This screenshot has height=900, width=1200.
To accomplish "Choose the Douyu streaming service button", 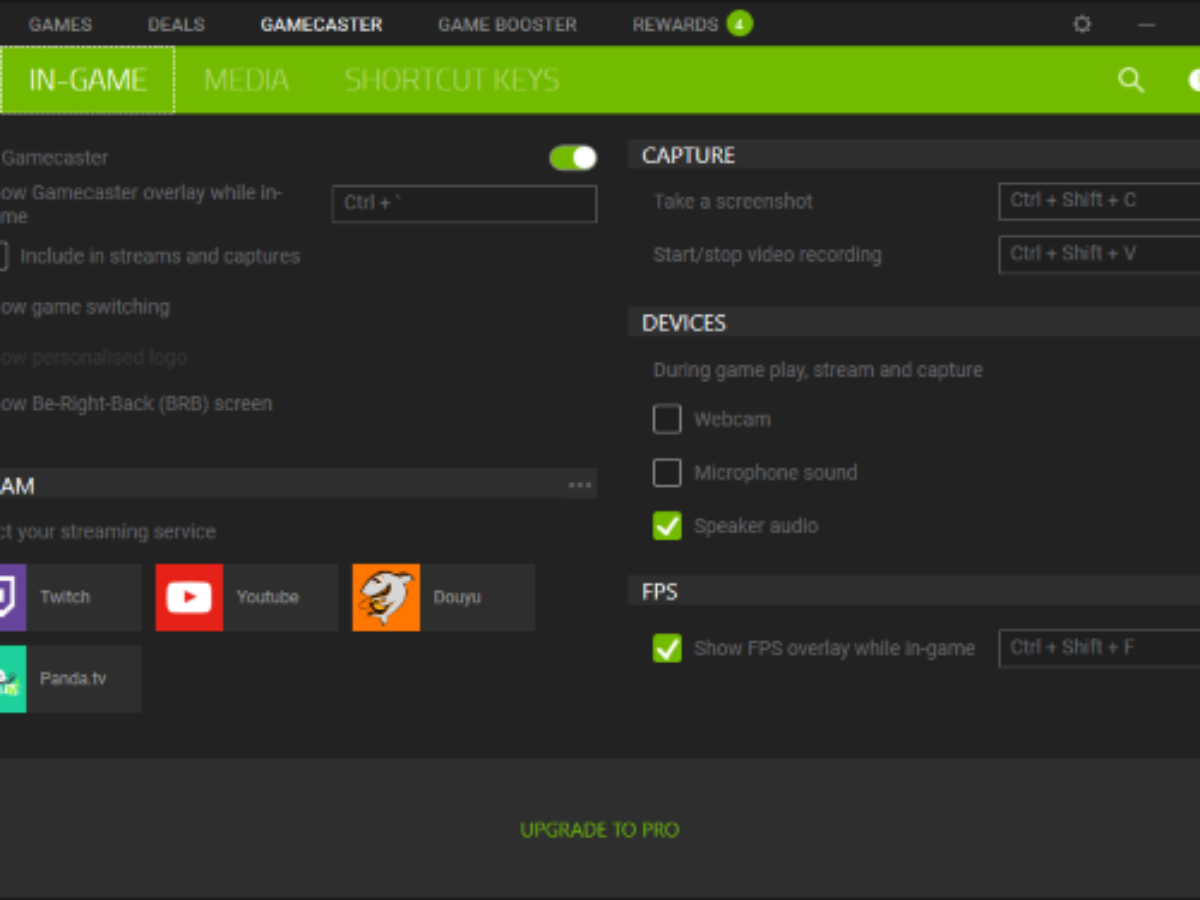I will click(x=444, y=597).
